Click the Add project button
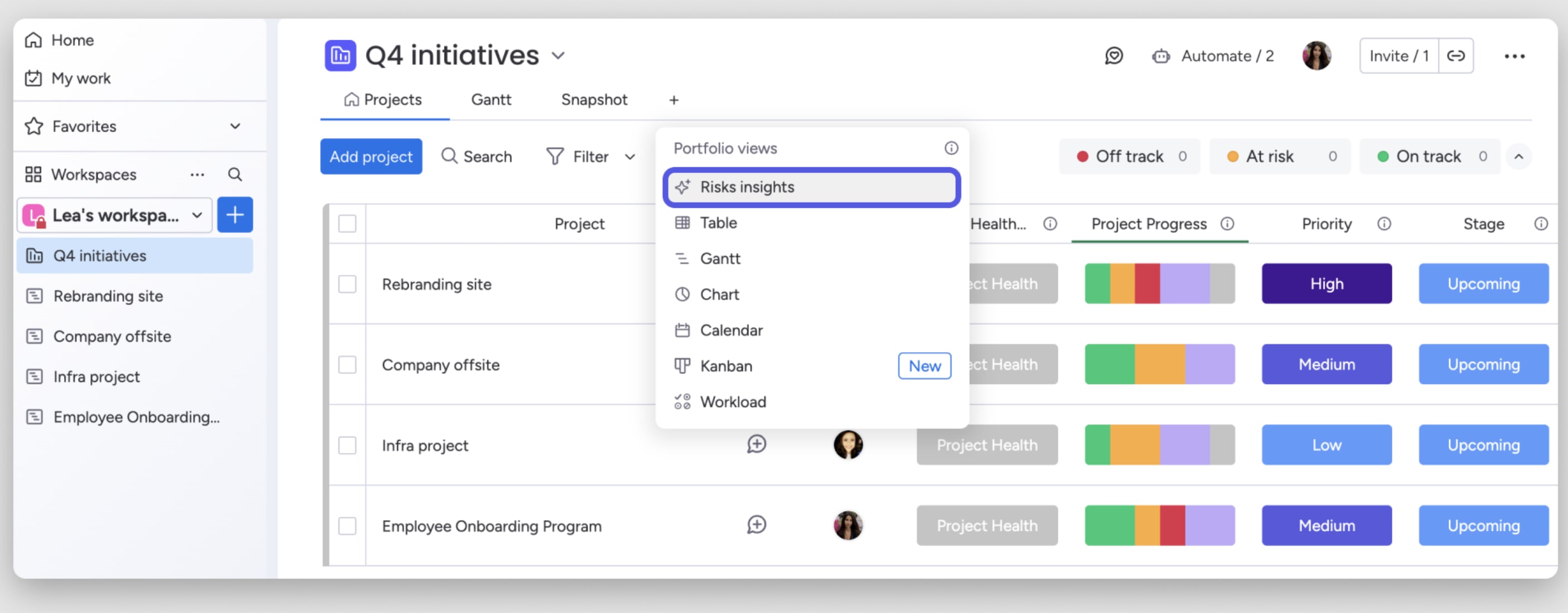This screenshot has height=613, width=1568. pyautogui.click(x=371, y=157)
